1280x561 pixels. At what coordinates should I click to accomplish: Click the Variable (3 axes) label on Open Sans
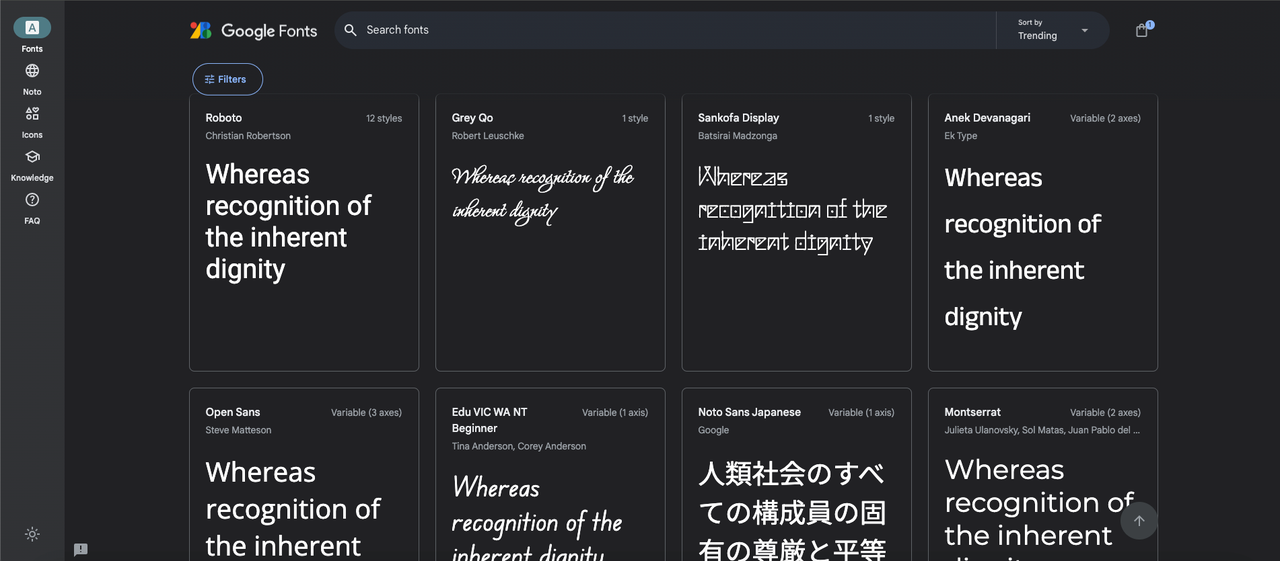pyautogui.click(x=367, y=412)
